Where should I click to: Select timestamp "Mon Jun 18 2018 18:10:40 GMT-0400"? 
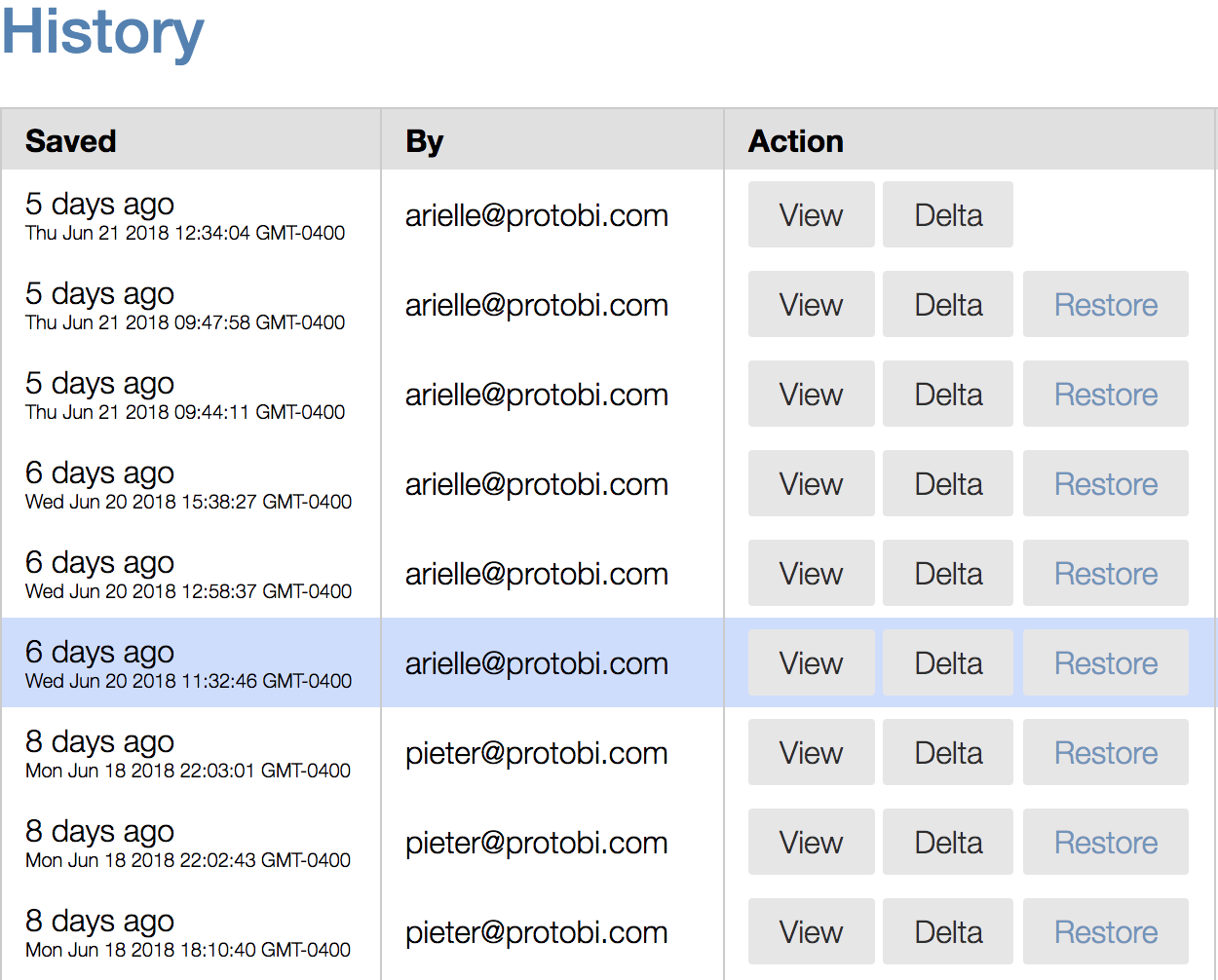click(x=188, y=950)
